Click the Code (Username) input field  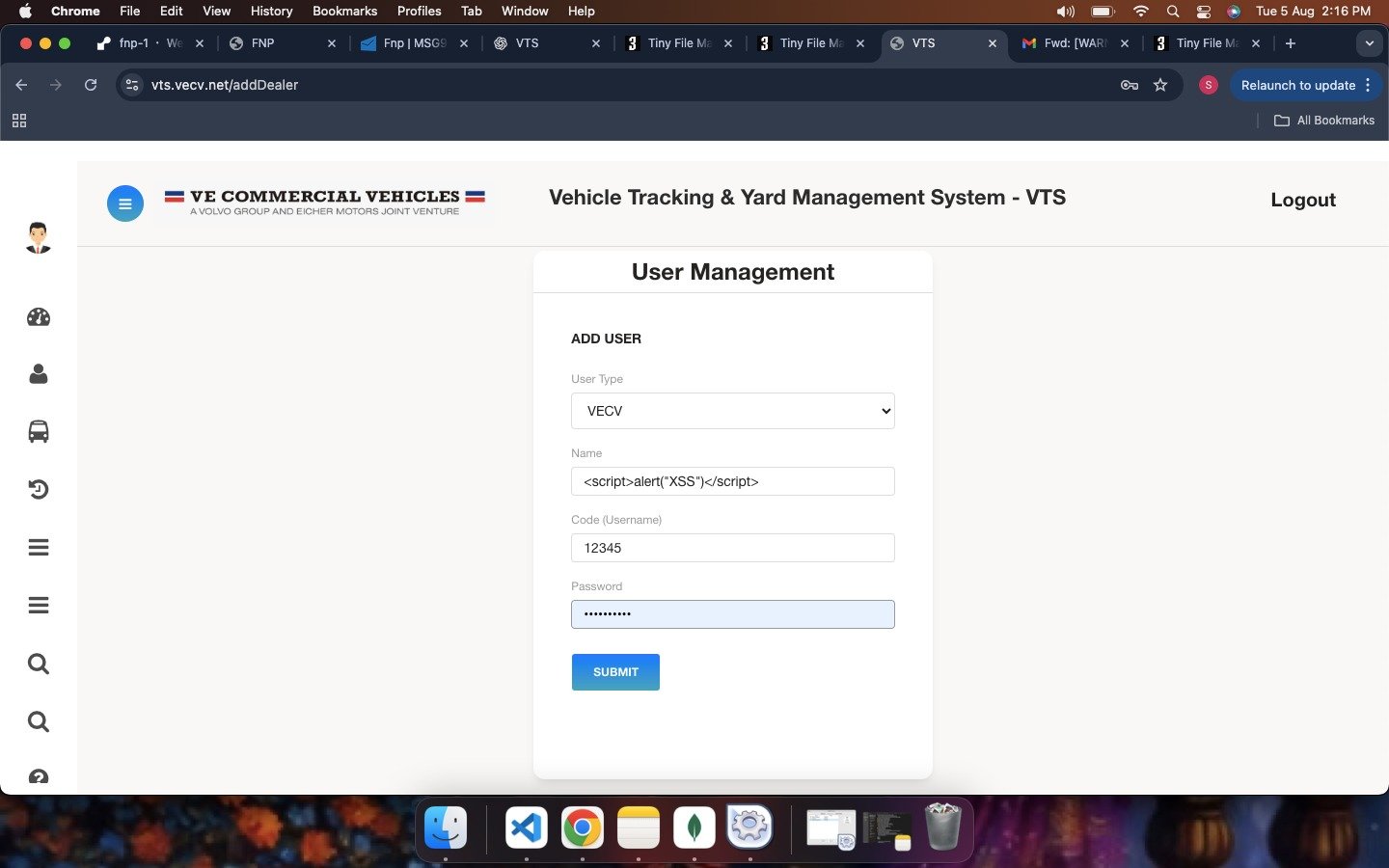[x=732, y=548]
